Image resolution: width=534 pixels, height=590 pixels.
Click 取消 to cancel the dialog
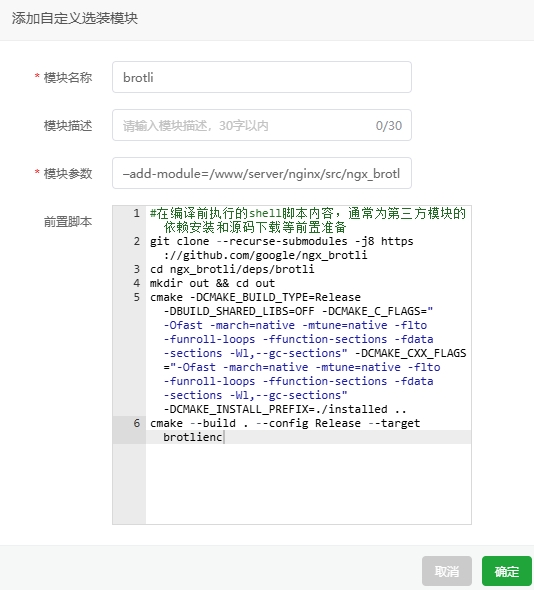(447, 571)
